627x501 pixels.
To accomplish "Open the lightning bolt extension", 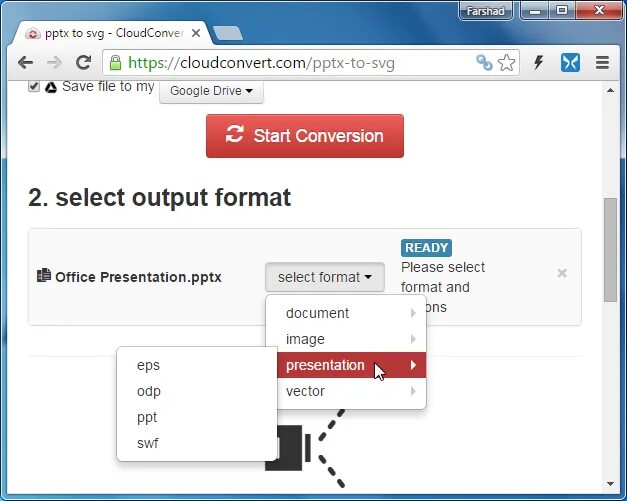I will tap(539, 62).
